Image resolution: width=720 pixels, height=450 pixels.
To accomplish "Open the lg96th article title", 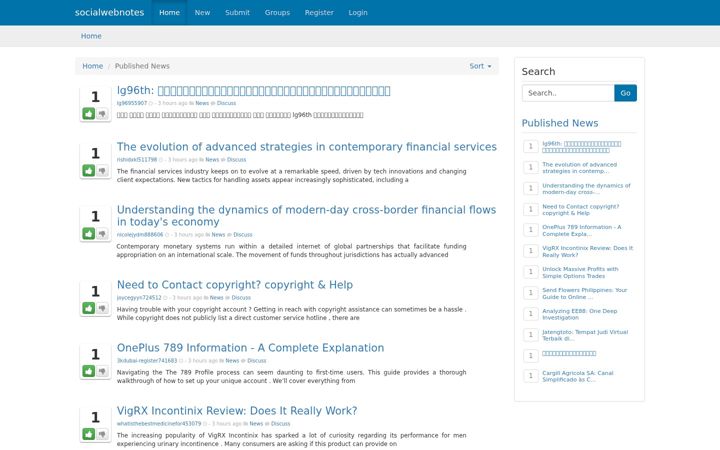I will click(x=253, y=91).
